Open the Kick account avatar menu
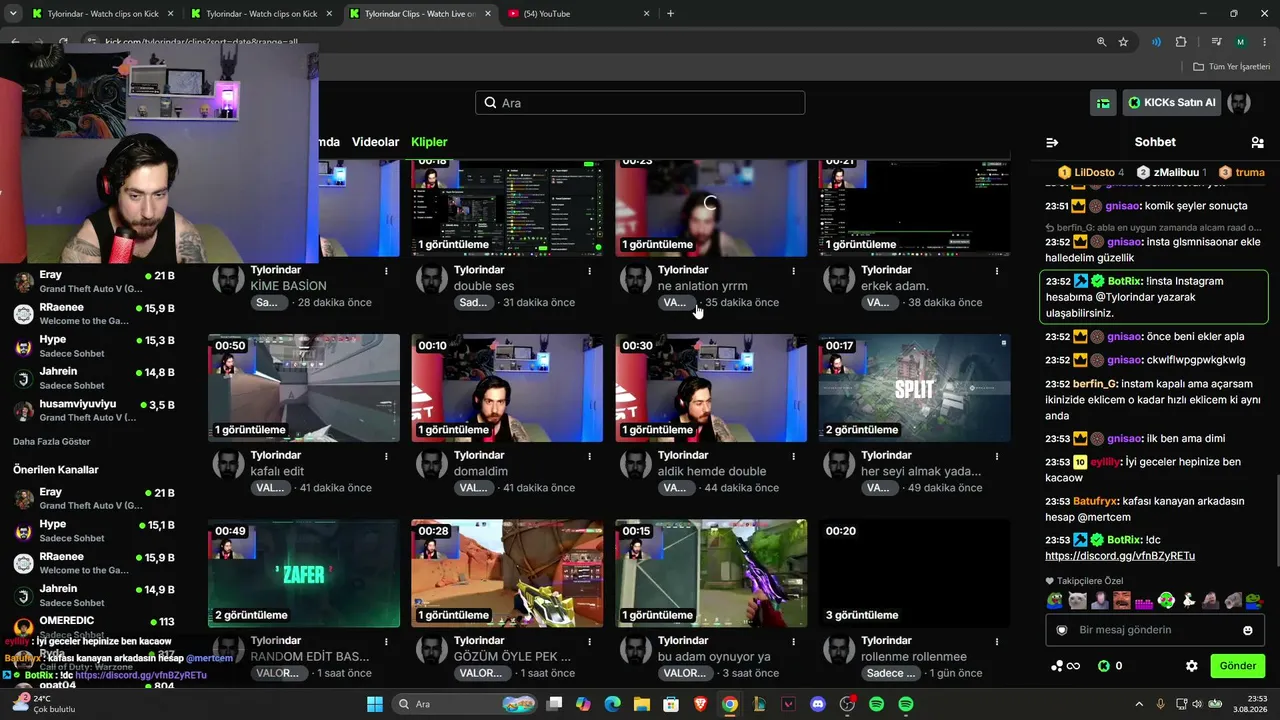 click(x=1239, y=103)
